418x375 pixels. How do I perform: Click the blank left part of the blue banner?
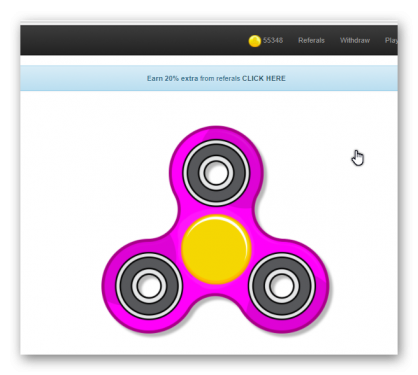pos(80,78)
